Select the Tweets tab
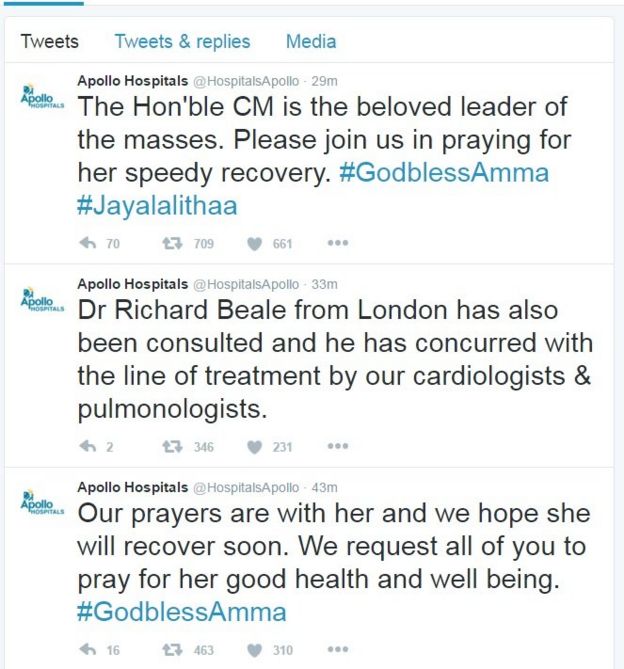 click(x=49, y=42)
